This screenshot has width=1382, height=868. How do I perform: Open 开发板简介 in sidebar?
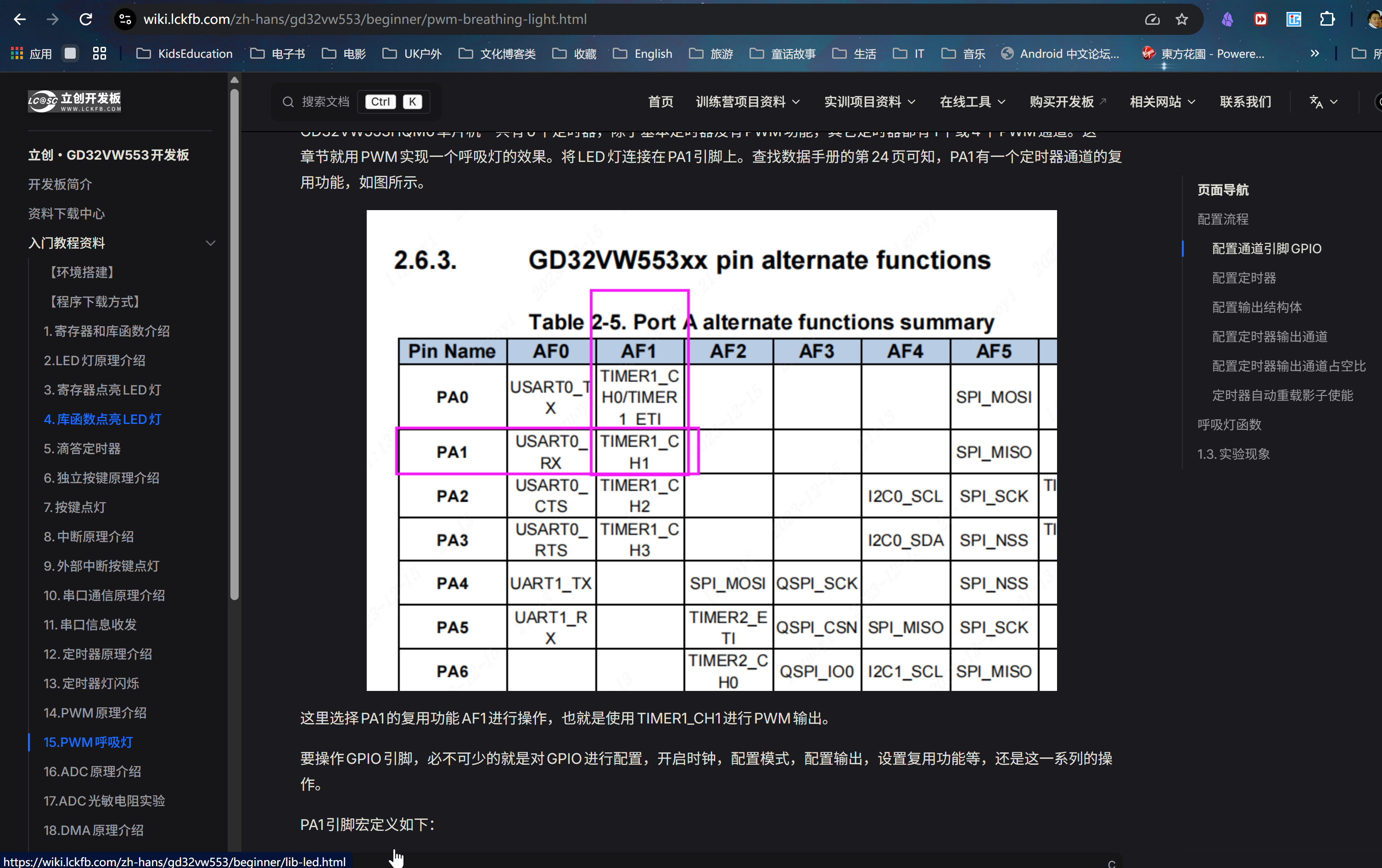pos(60,184)
